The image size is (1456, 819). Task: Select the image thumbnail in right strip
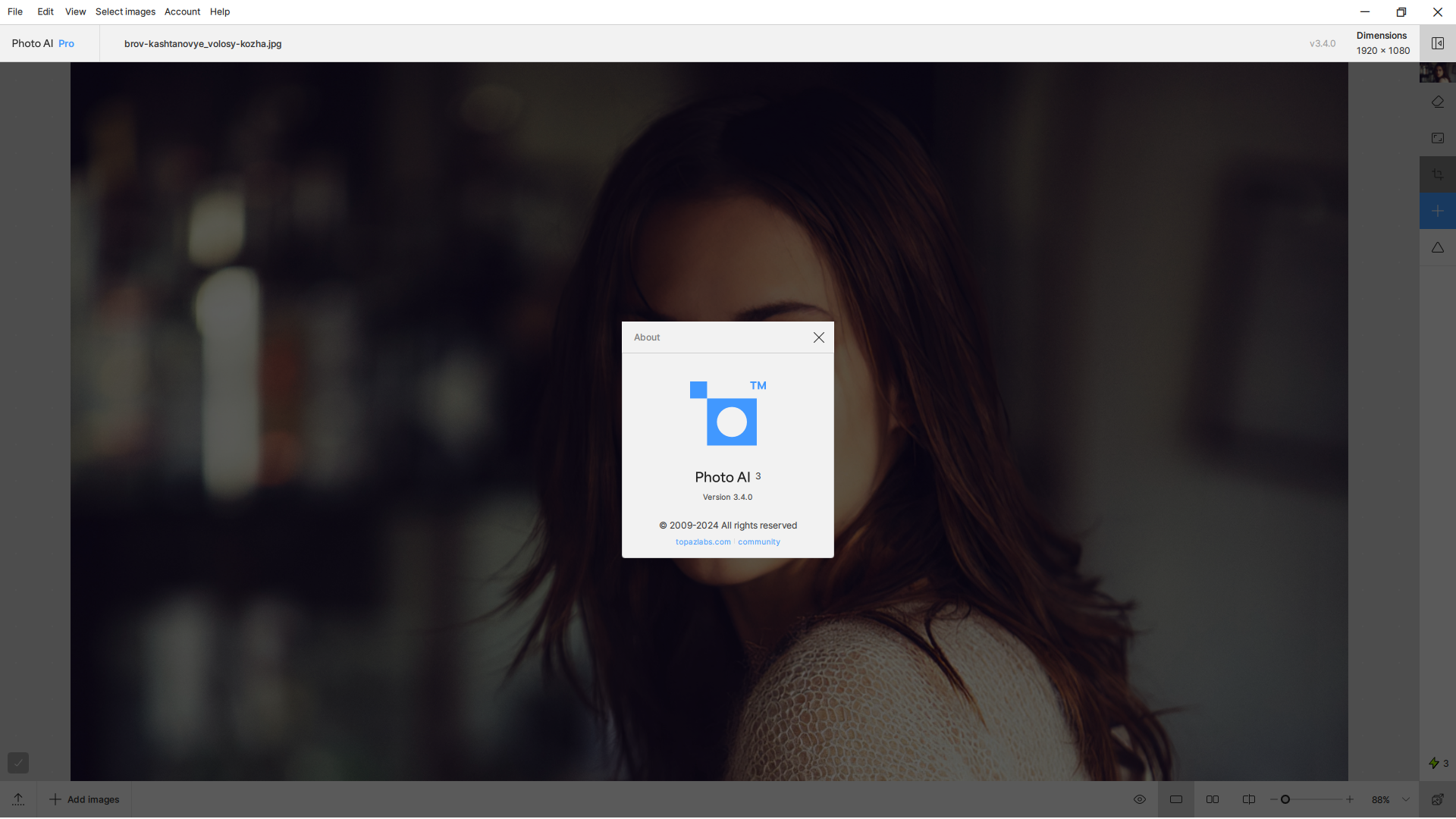[x=1437, y=73]
